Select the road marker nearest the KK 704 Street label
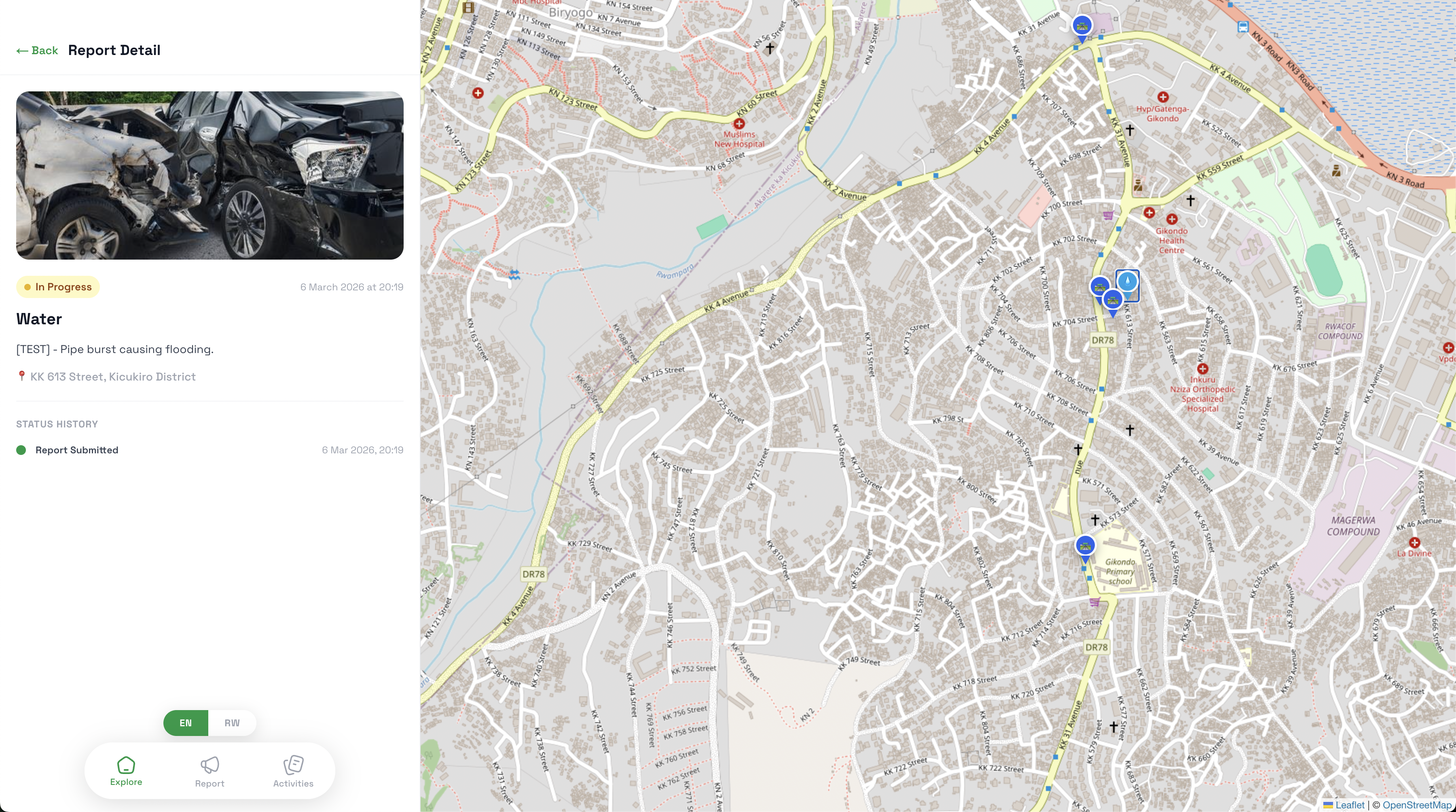1456x812 pixels. pos(1112,303)
